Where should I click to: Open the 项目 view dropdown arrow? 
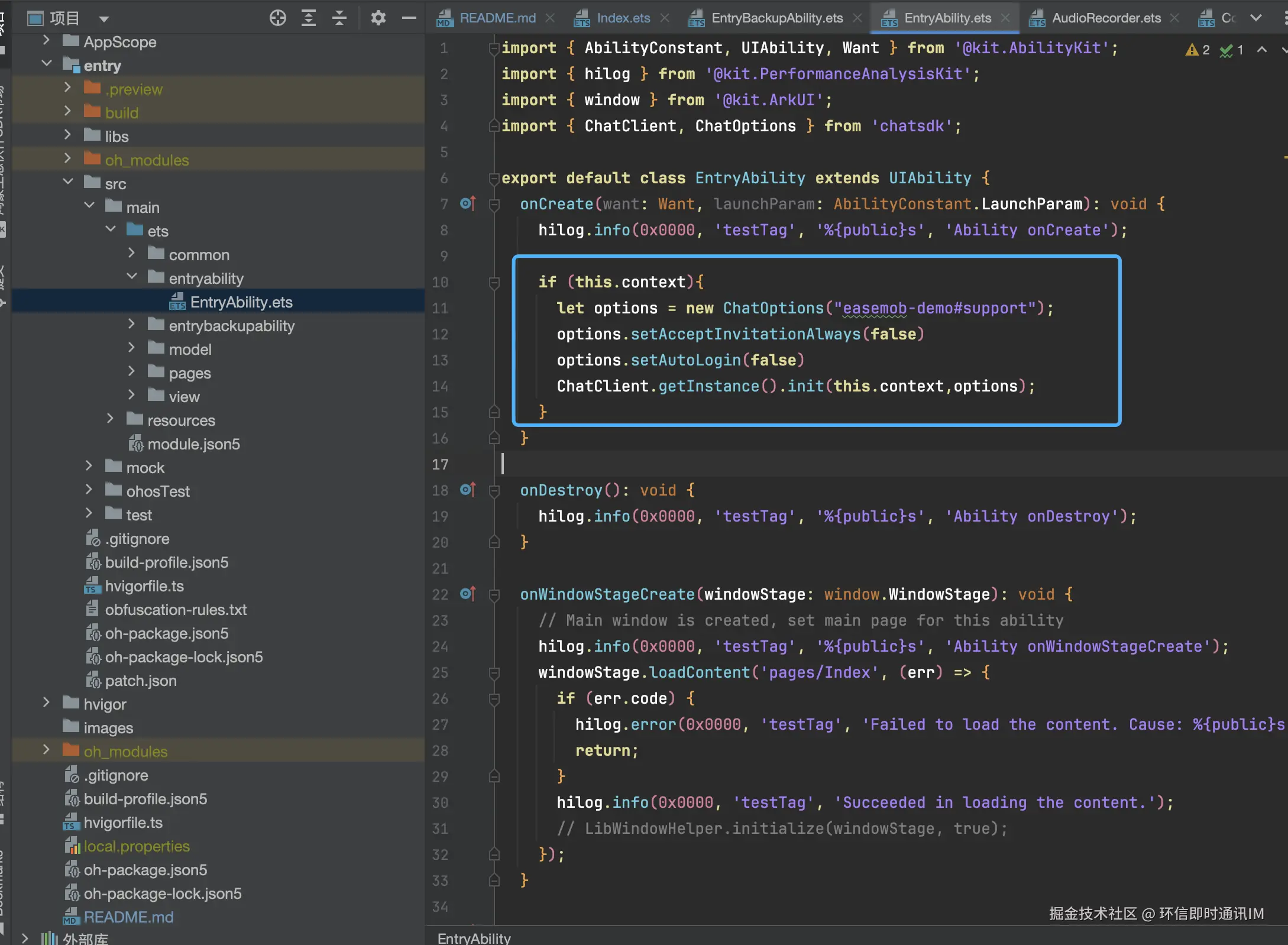point(104,19)
